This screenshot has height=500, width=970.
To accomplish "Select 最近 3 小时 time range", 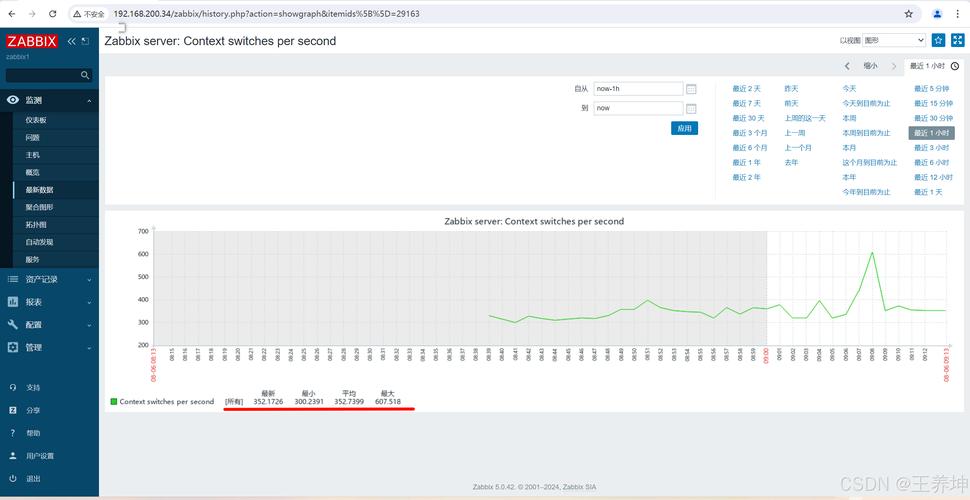I will point(931,148).
